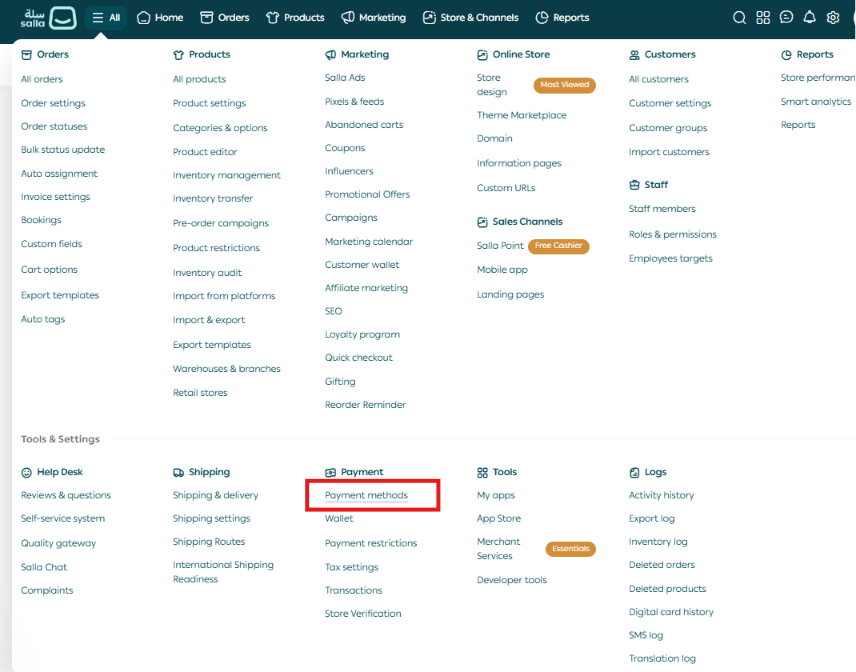Open the apps grid icon

[763, 18]
